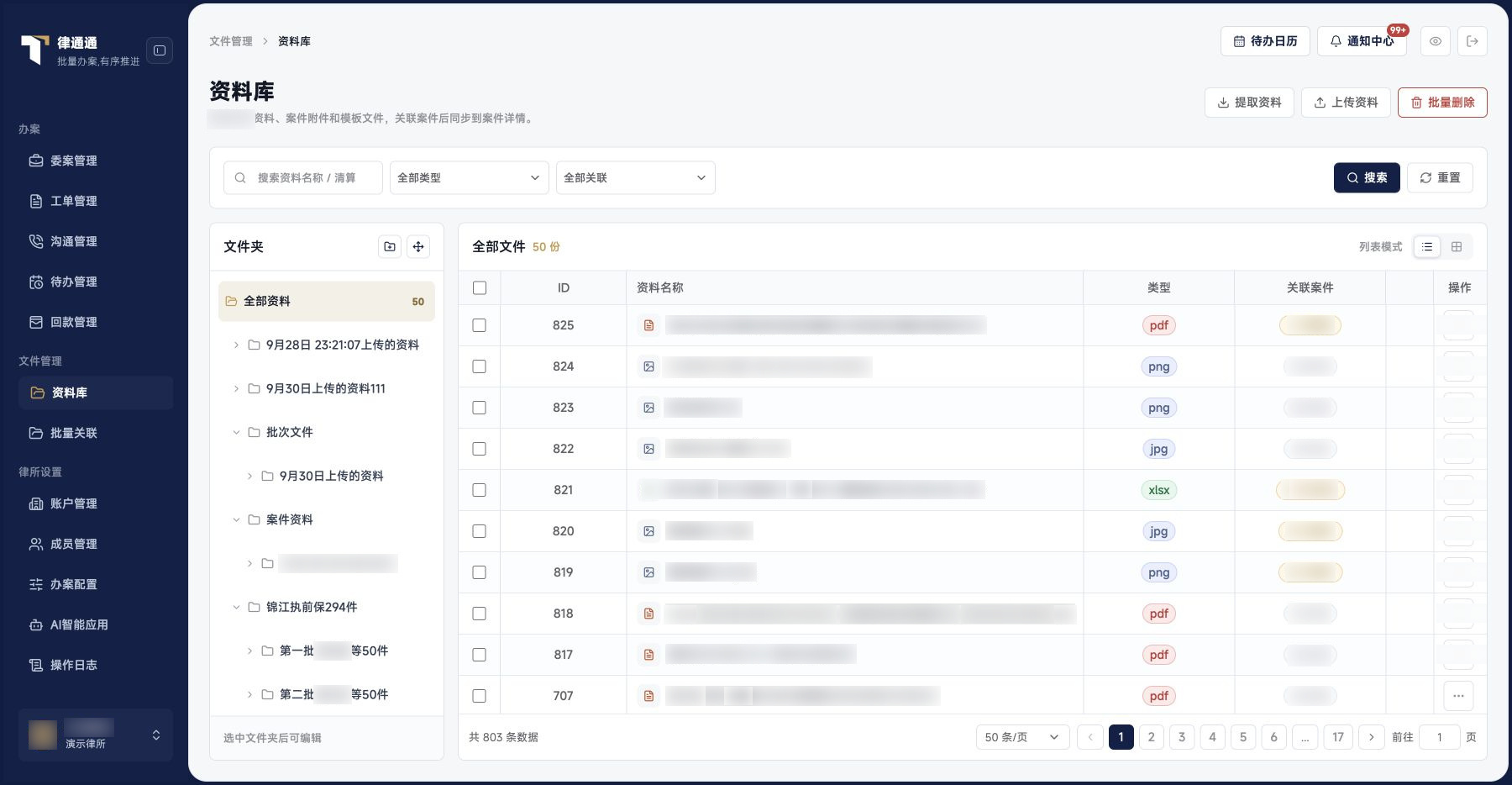
Task: Open the more actions icon for row 707
Action: pyautogui.click(x=1458, y=696)
